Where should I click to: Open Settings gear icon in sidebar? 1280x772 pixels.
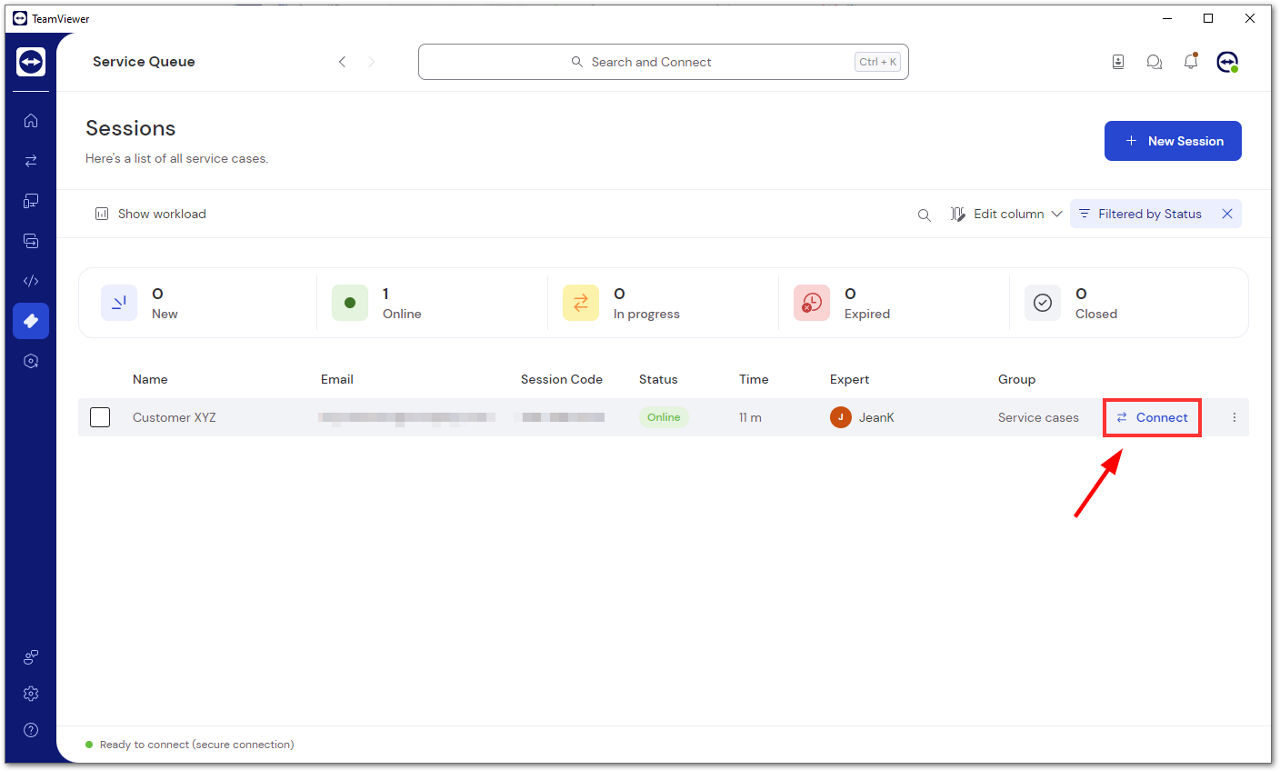tap(31, 694)
